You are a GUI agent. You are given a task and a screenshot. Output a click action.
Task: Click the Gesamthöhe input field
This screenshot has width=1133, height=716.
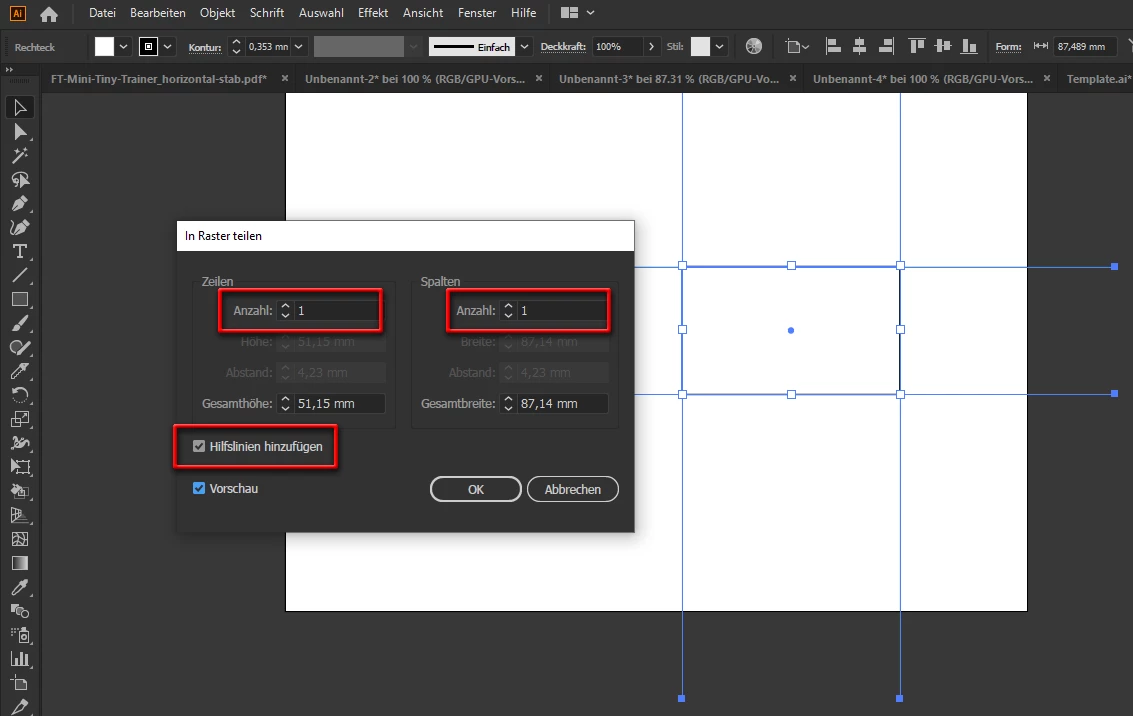click(x=340, y=404)
